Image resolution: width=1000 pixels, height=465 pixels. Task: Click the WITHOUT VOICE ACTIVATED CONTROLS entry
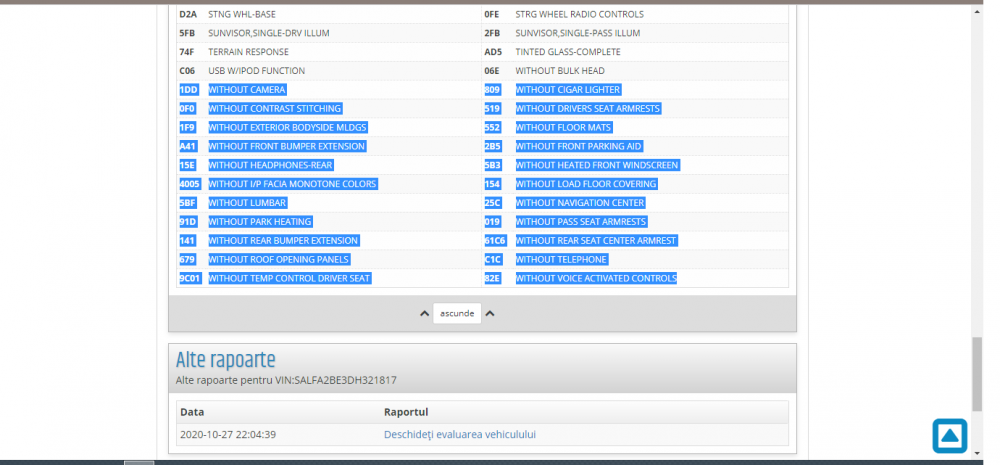tap(596, 278)
